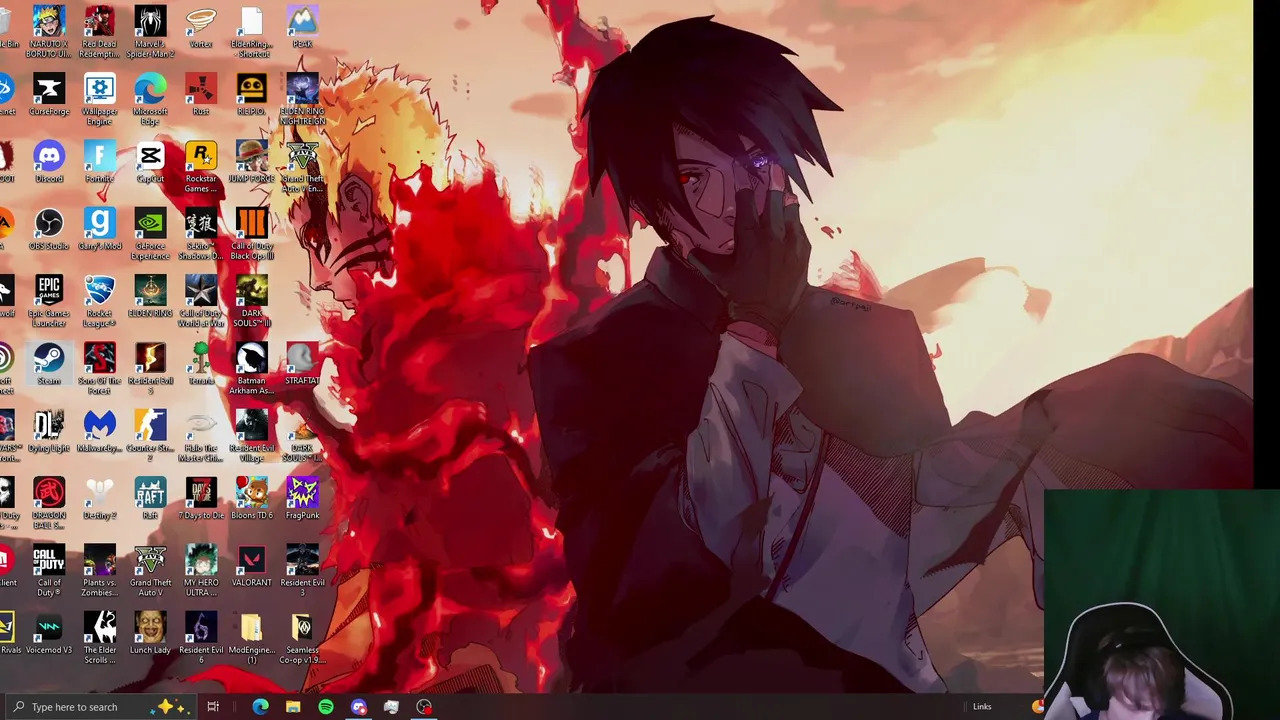Select Marvel's Spider-Man 2 icon
Viewport: 1280px width, 720px height.
tap(150, 30)
